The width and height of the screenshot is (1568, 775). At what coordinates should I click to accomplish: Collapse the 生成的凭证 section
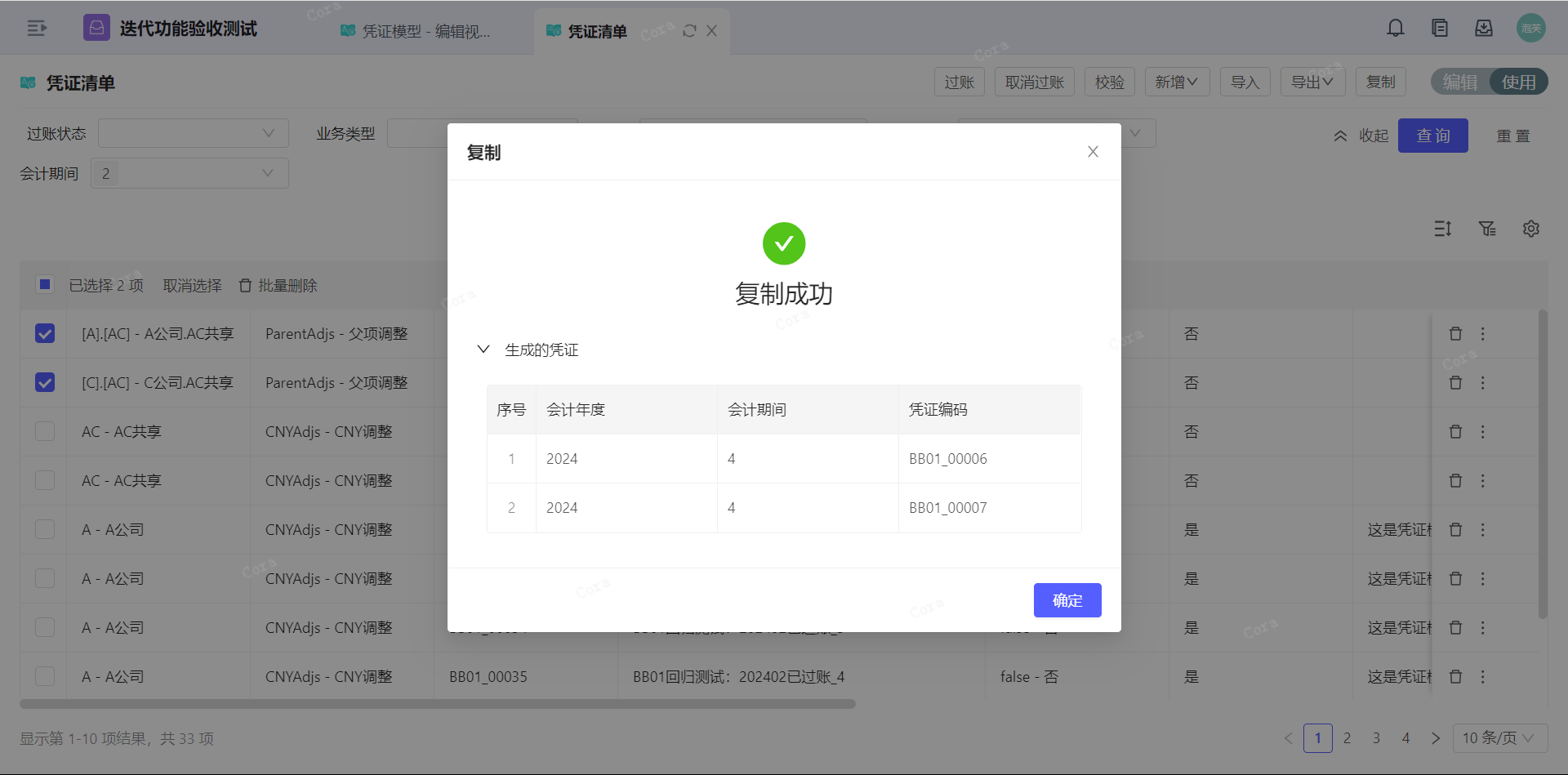point(483,350)
